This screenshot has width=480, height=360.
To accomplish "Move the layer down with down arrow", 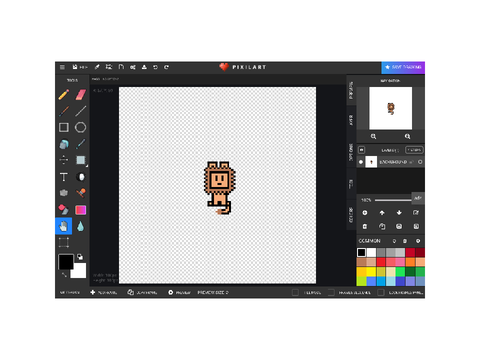I will [399, 213].
